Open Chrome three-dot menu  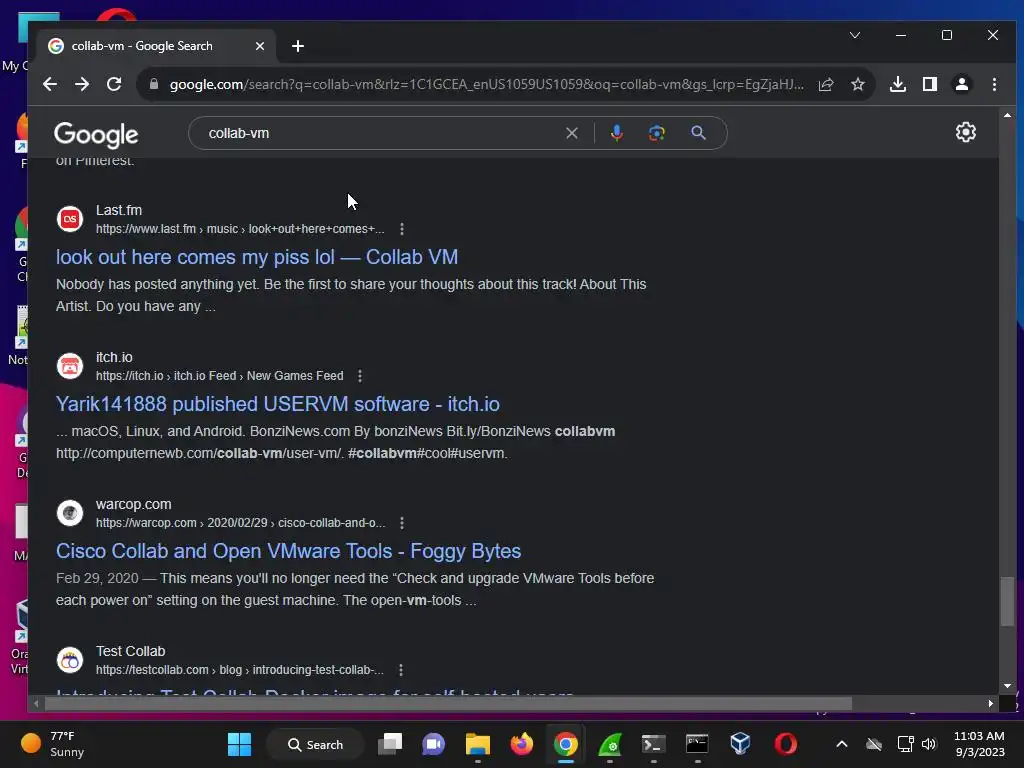tap(994, 84)
